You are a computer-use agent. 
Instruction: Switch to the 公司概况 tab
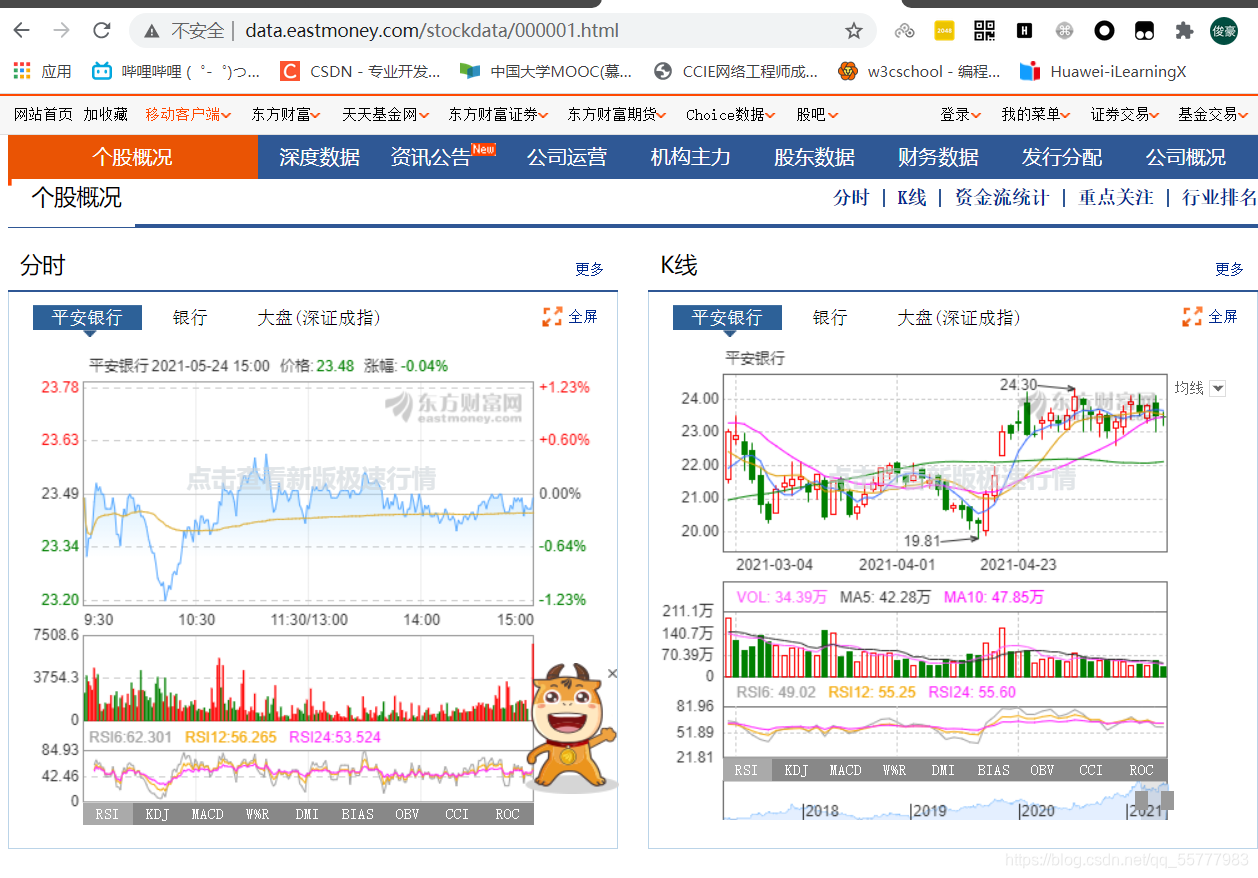coord(1185,157)
